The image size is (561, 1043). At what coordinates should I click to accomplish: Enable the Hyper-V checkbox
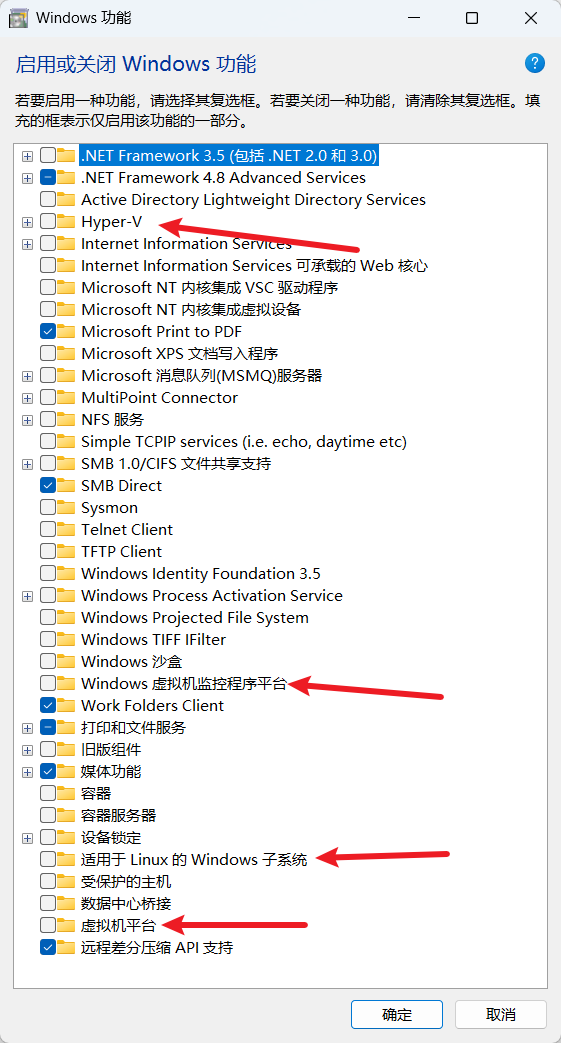[x=48, y=222]
